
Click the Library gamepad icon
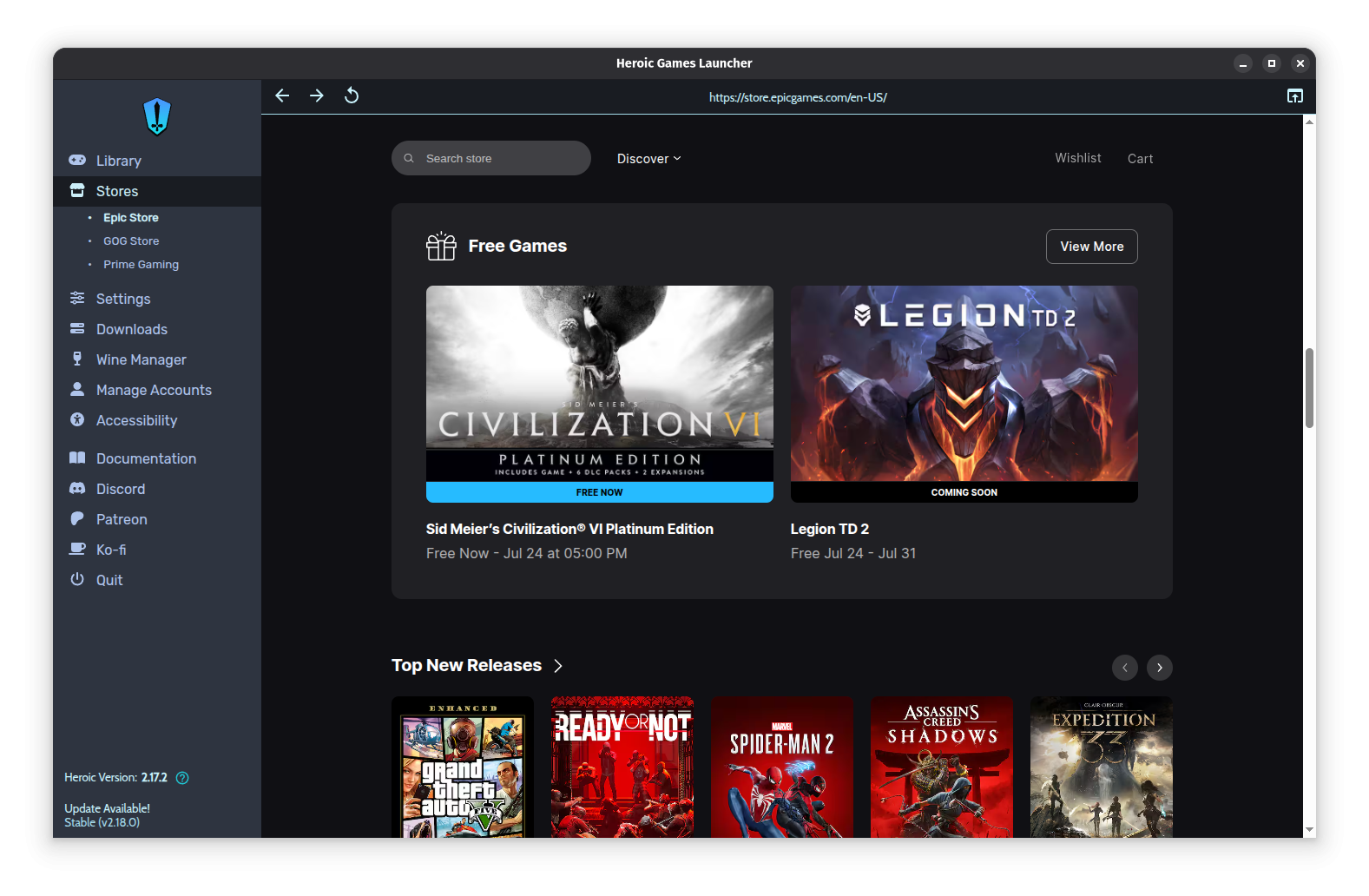(x=77, y=160)
